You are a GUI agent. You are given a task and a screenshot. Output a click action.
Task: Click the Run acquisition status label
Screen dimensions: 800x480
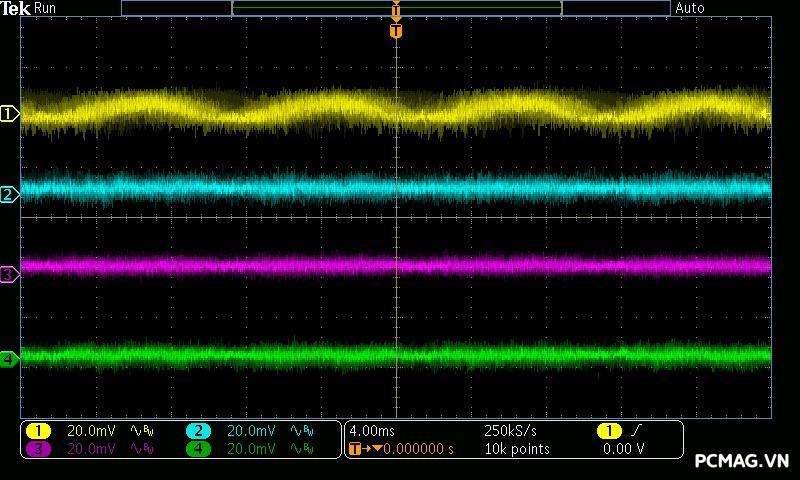click(46, 8)
